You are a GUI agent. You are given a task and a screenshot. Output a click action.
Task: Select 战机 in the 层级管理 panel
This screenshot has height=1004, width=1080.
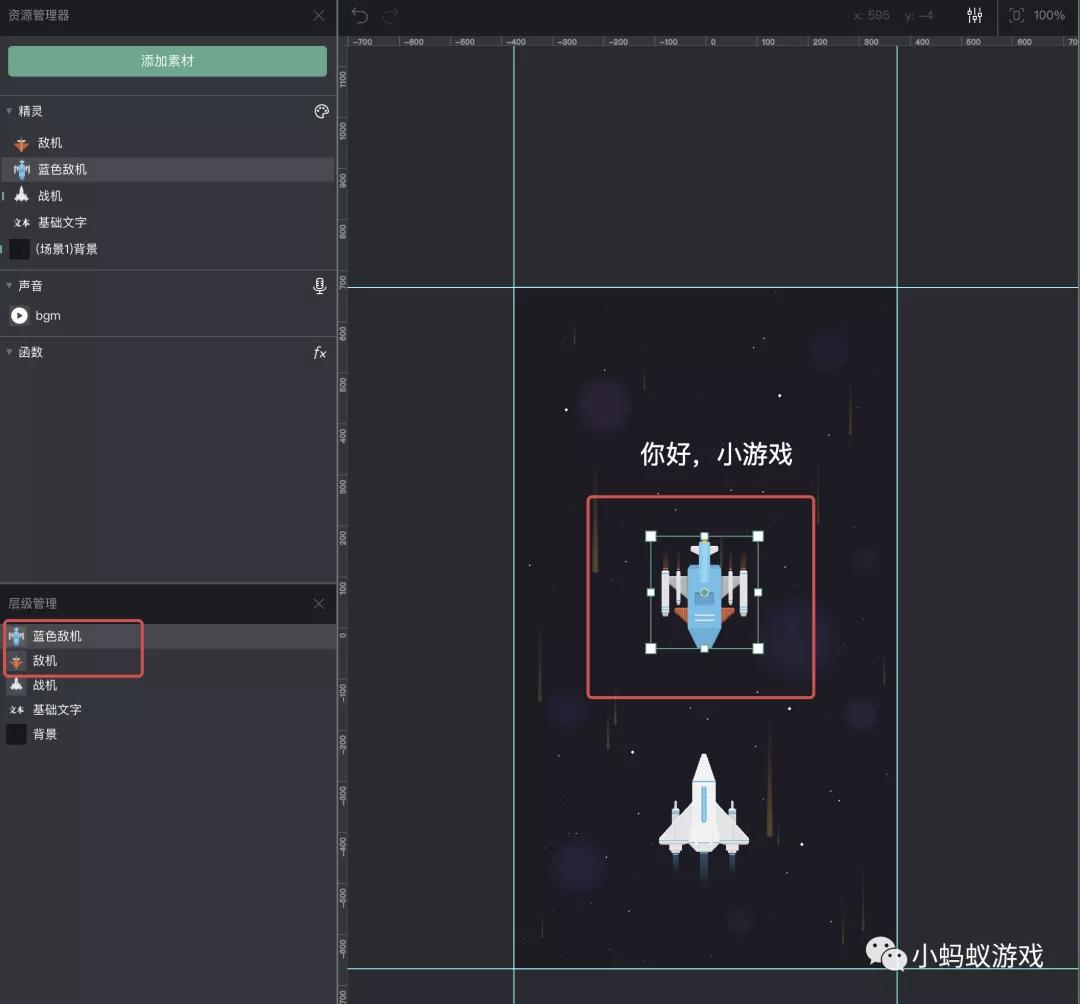(x=43, y=684)
